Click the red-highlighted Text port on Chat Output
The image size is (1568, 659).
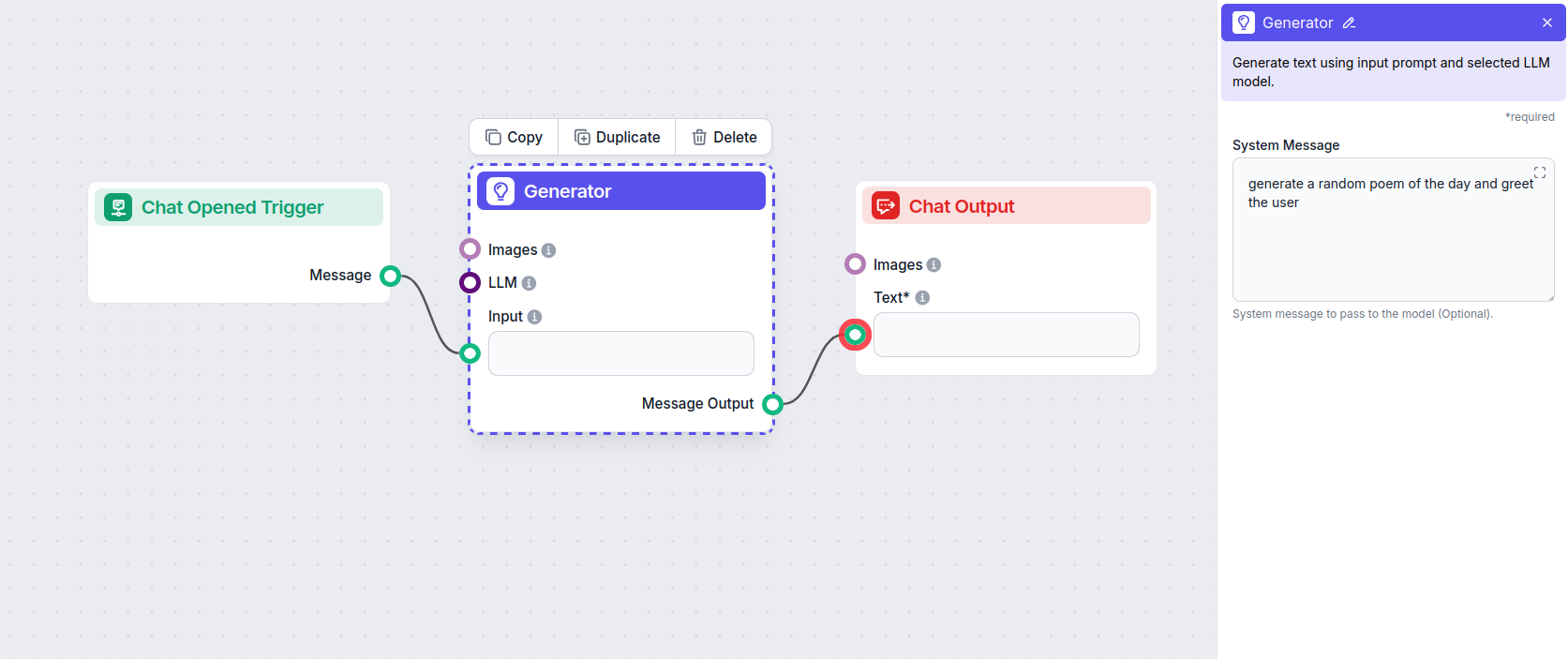click(x=855, y=335)
